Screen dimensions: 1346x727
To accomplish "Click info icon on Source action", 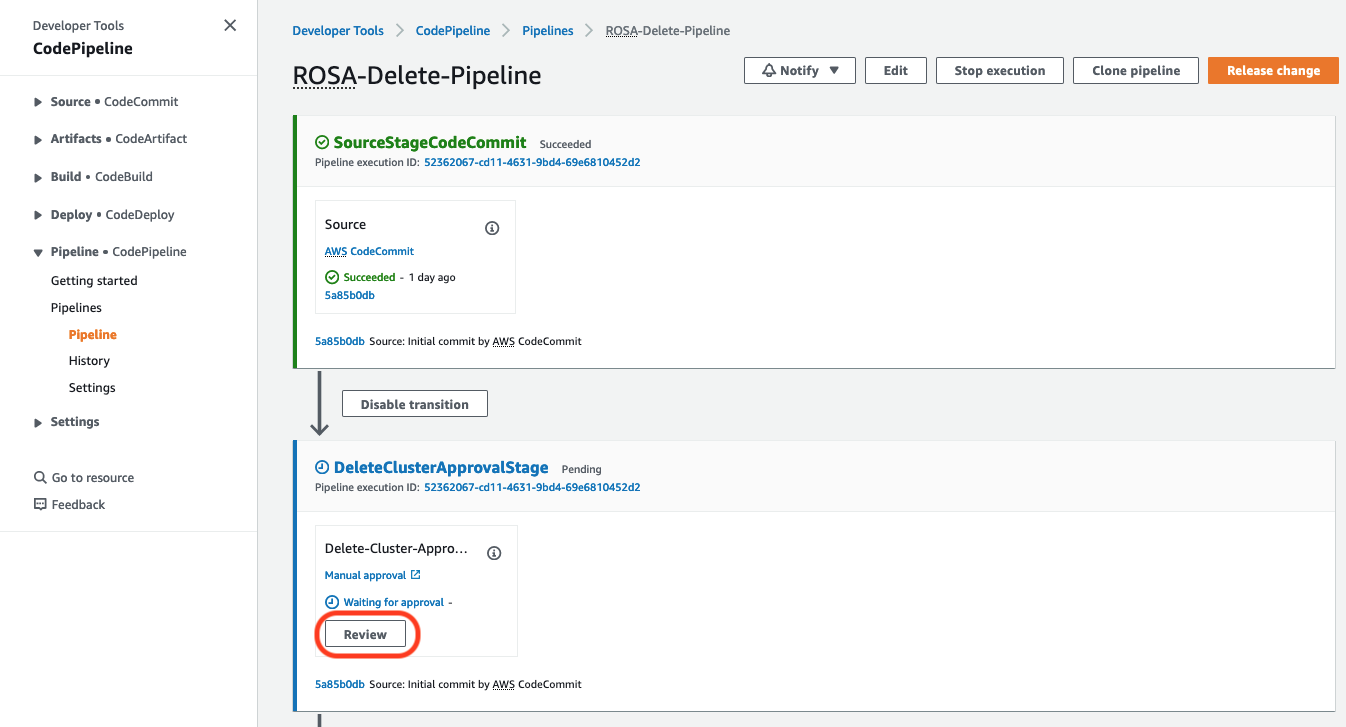I will tap(492, 228).
